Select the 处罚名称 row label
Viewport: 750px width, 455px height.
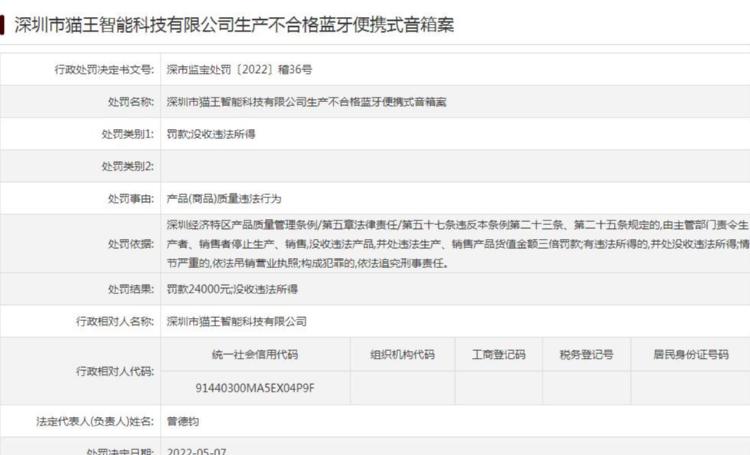tap(131, 102)
